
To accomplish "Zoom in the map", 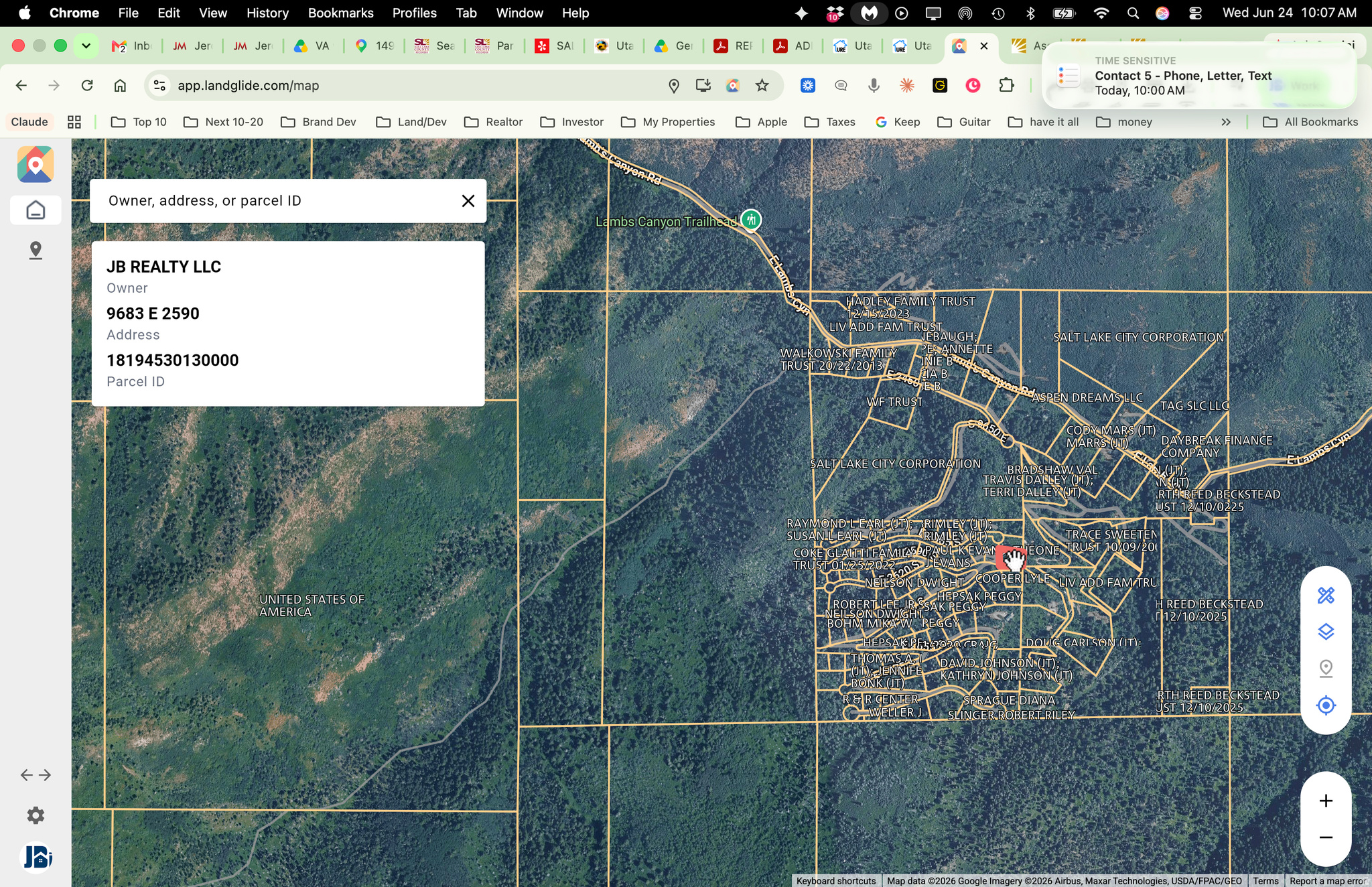I will click(1326, 801).
